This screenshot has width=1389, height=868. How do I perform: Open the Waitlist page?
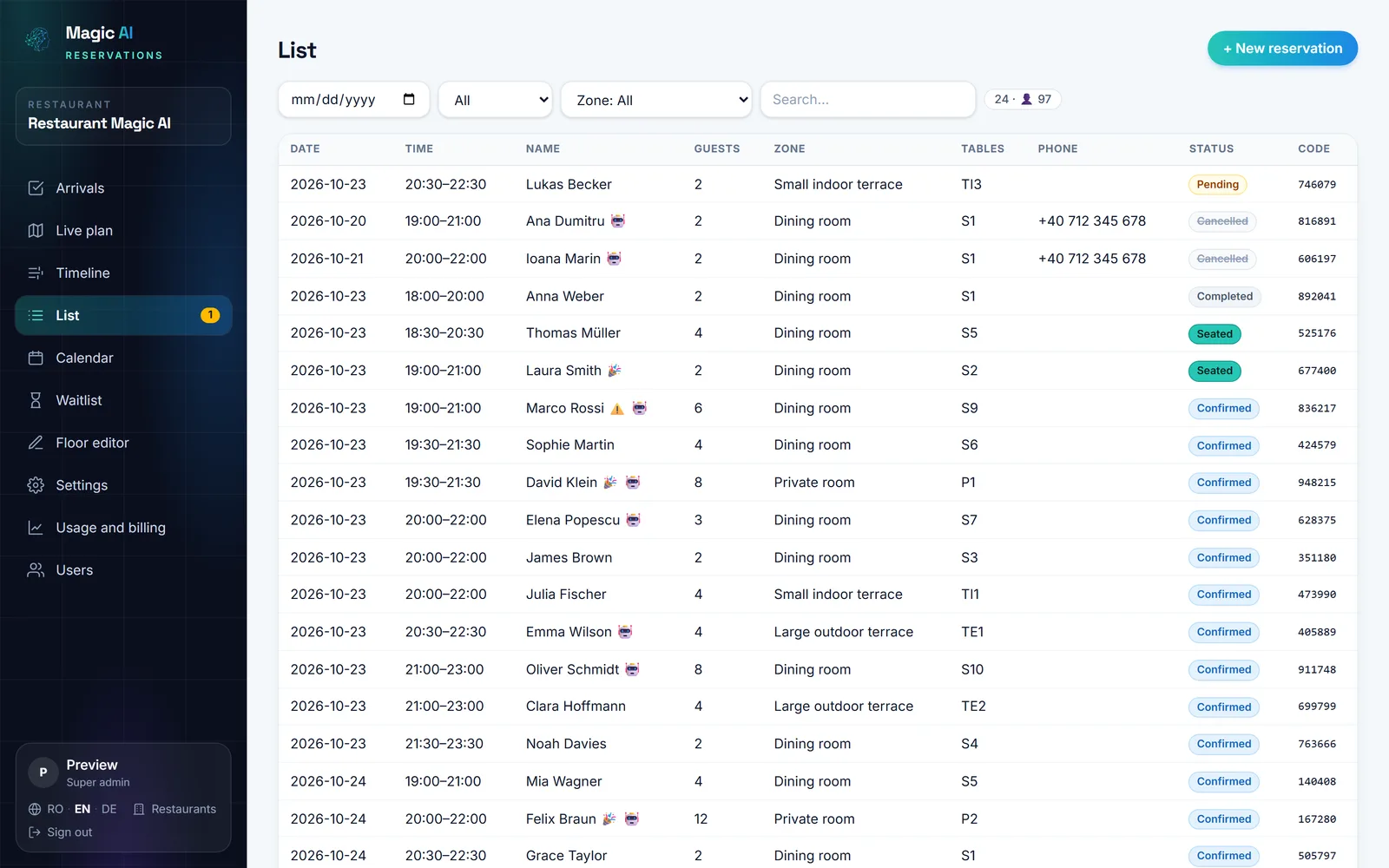[123, 401]
